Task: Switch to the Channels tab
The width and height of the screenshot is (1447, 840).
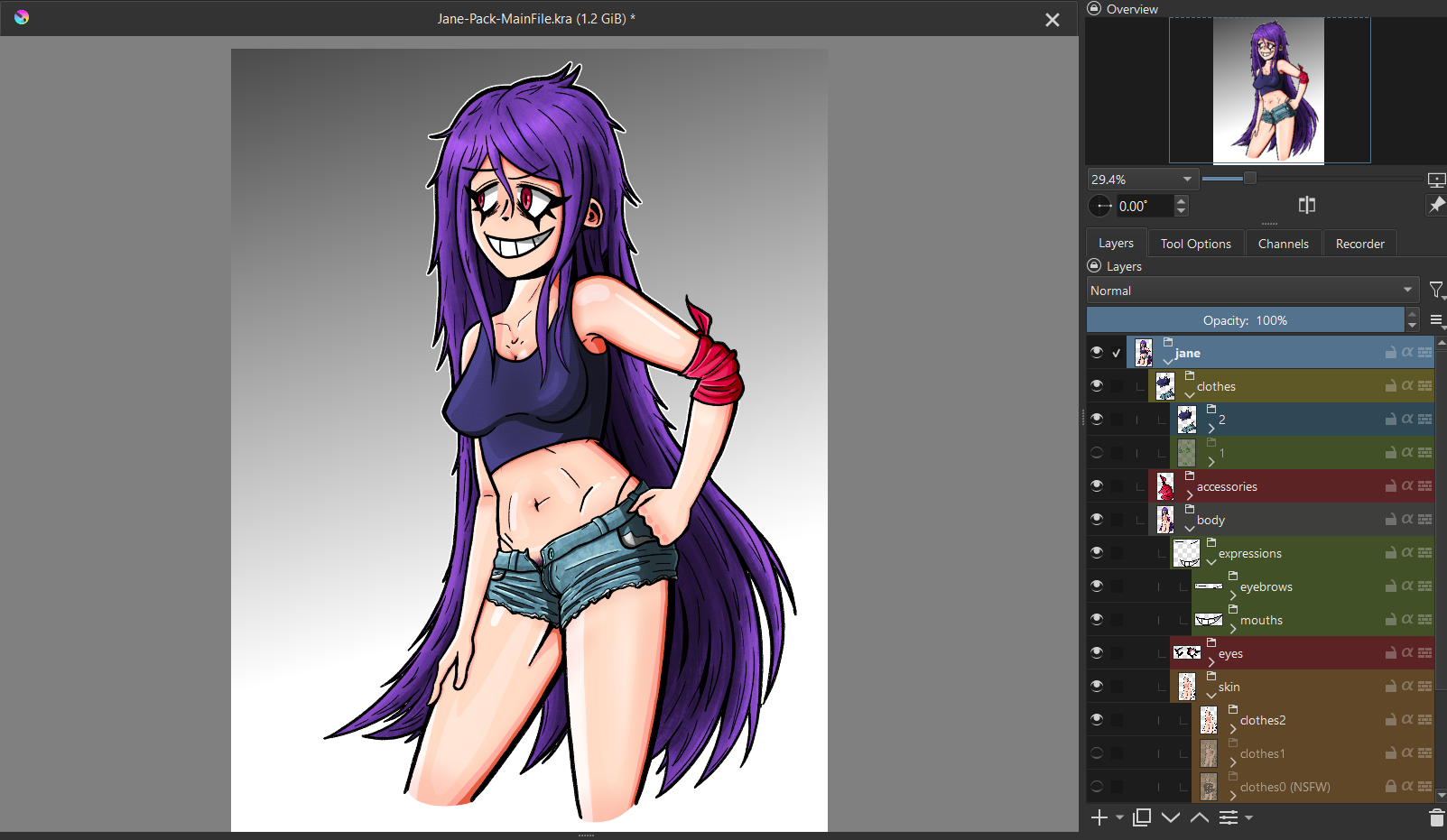Action: pos(1283,244)
